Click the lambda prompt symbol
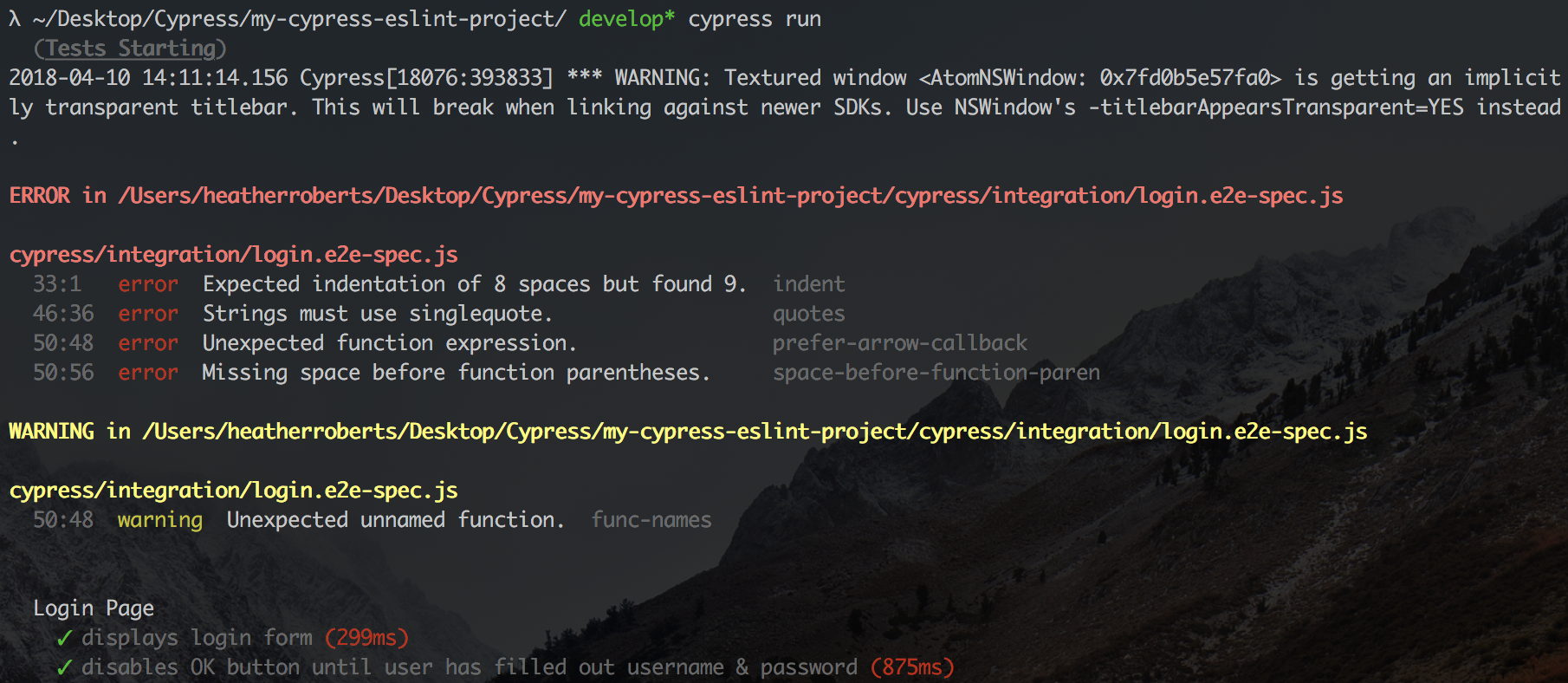The height and width of the screenshot is (683, 1568). (x=15, y=19)
